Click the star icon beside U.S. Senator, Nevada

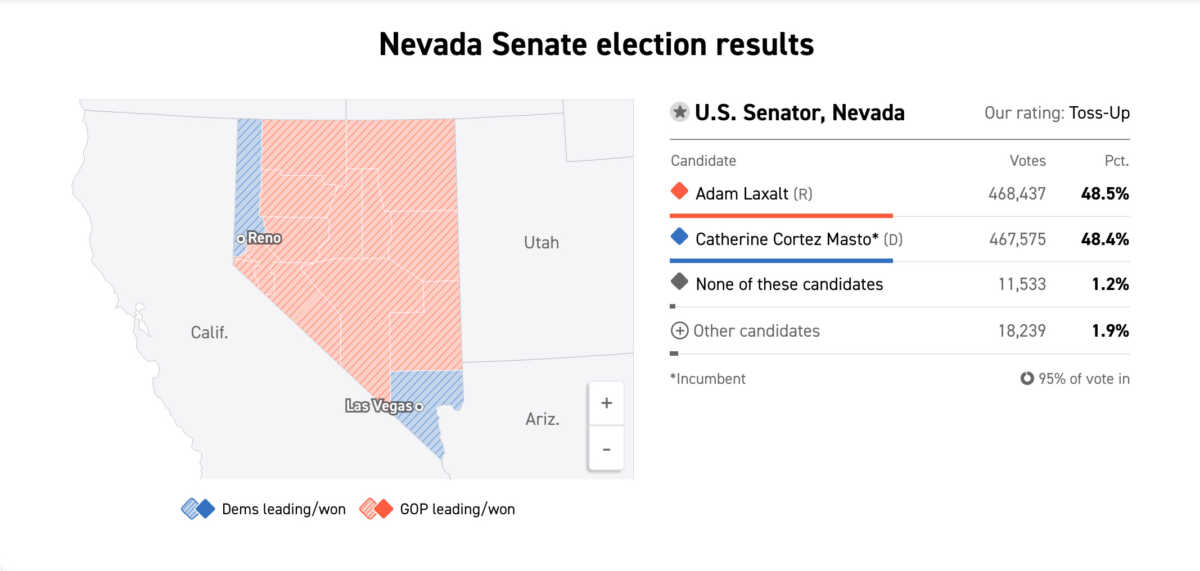coord(680,113)
